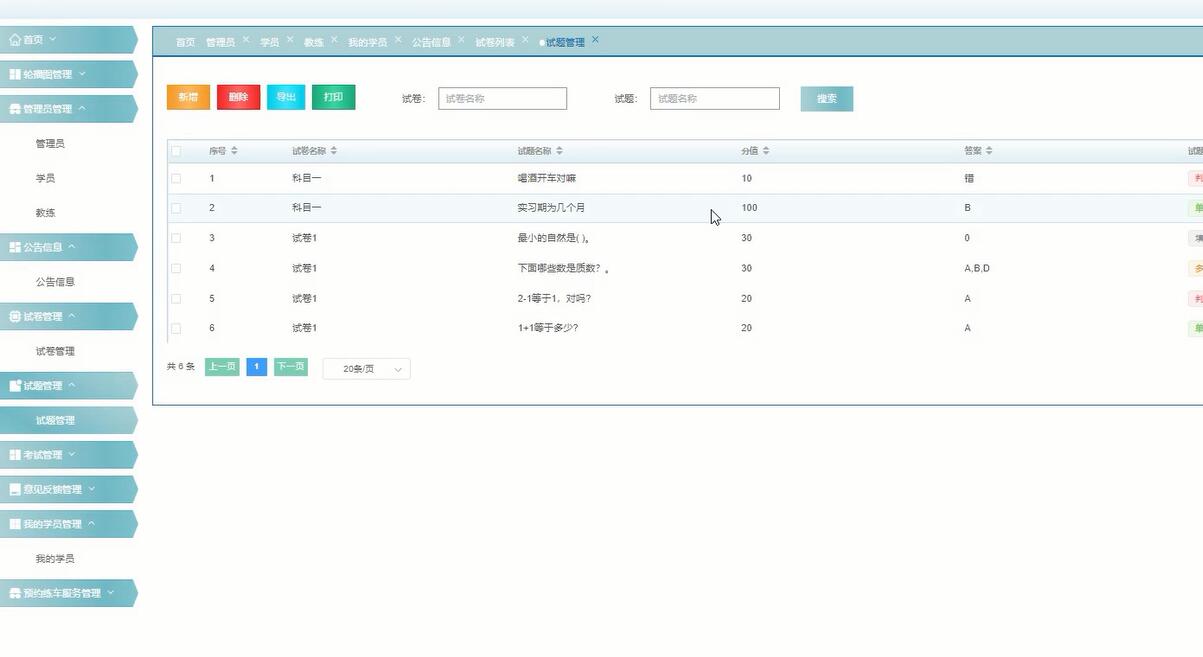This screenshot has width=1203, height=657.
Task: Expand 意见反馈管理 via its down chevron
Action: coord(92,489)
